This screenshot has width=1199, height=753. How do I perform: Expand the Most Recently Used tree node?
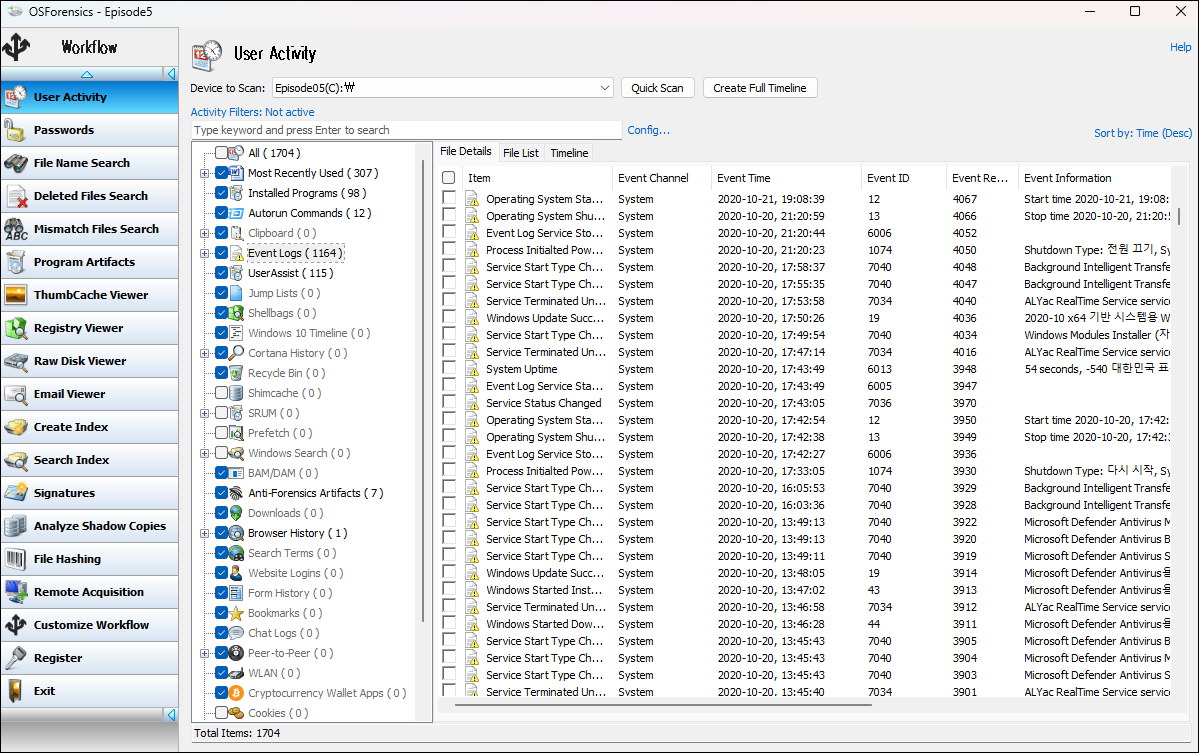point(204,174)
